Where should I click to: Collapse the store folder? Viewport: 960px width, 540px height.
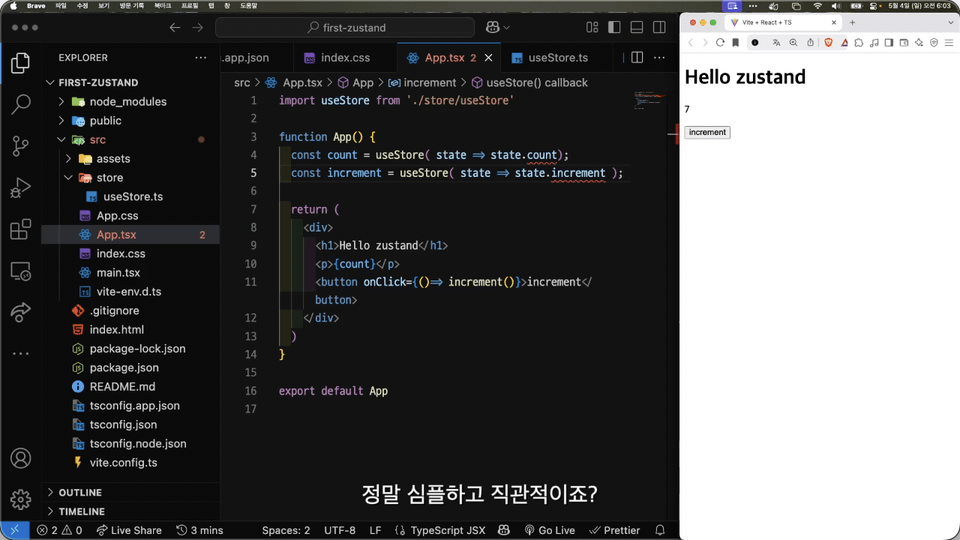(68, 178)
